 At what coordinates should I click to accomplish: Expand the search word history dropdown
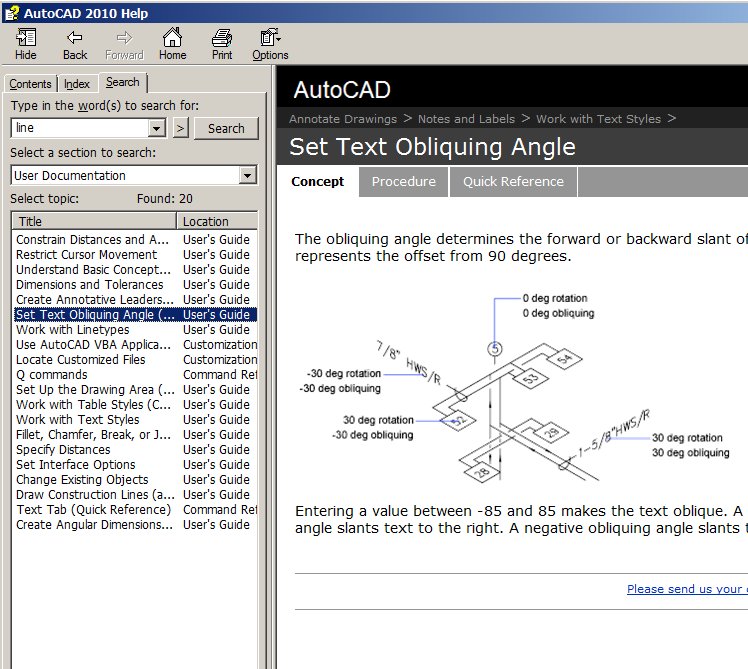[x=156, y=128]
